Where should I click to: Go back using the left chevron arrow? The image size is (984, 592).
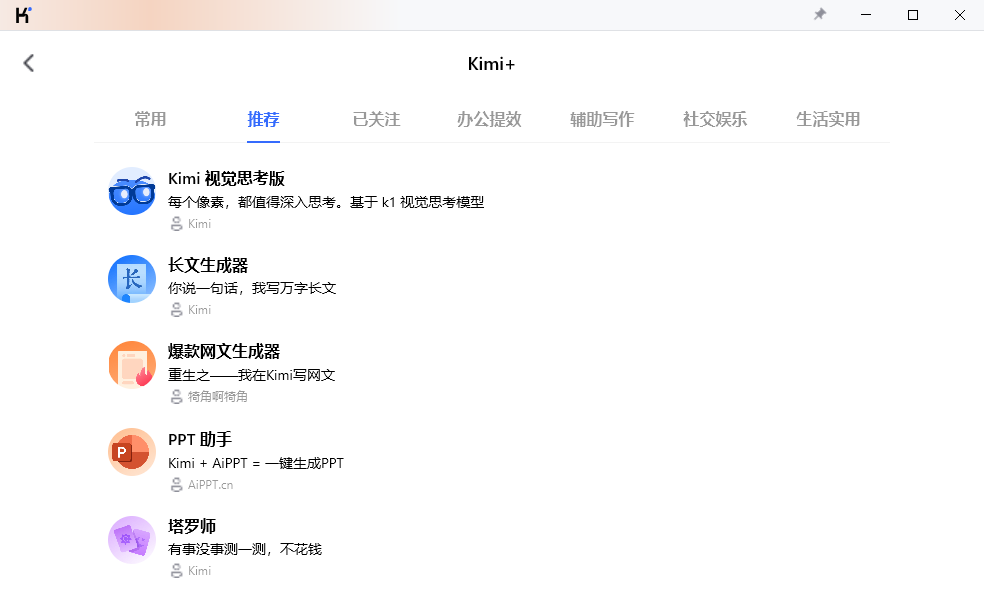[x=28, y=63]
